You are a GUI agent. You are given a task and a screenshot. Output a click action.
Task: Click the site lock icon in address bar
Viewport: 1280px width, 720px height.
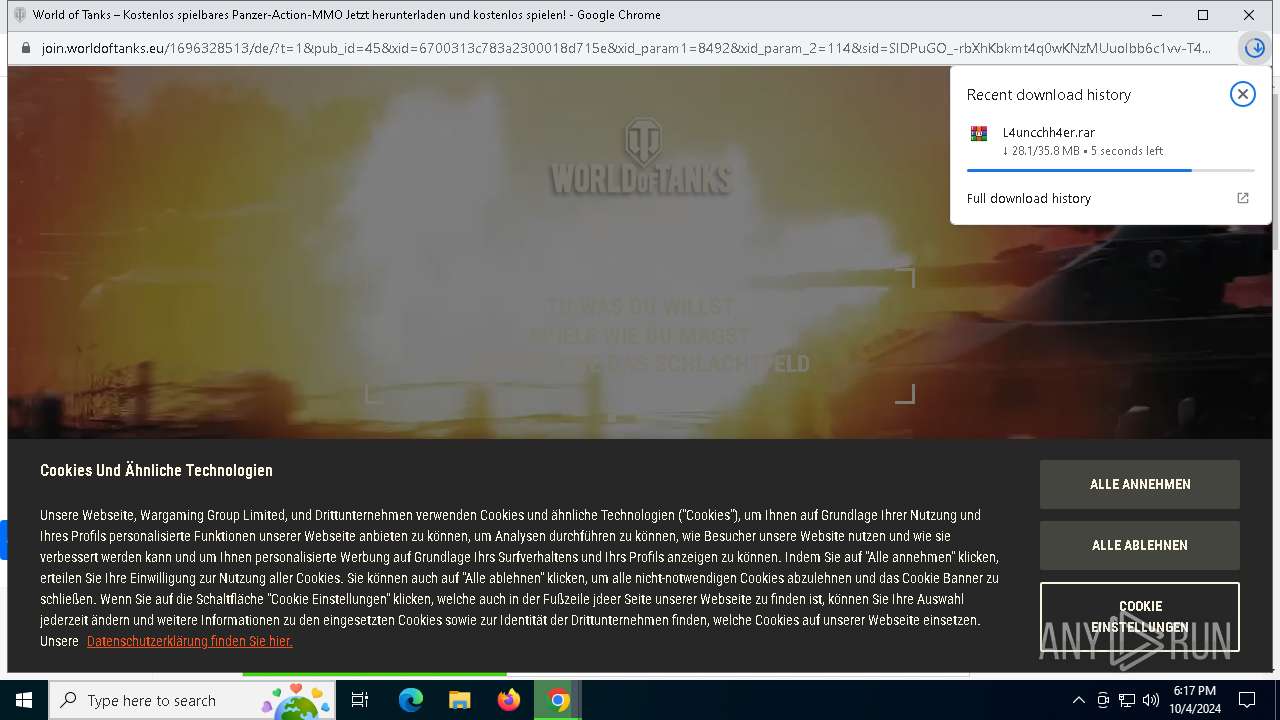pos(26,48)
